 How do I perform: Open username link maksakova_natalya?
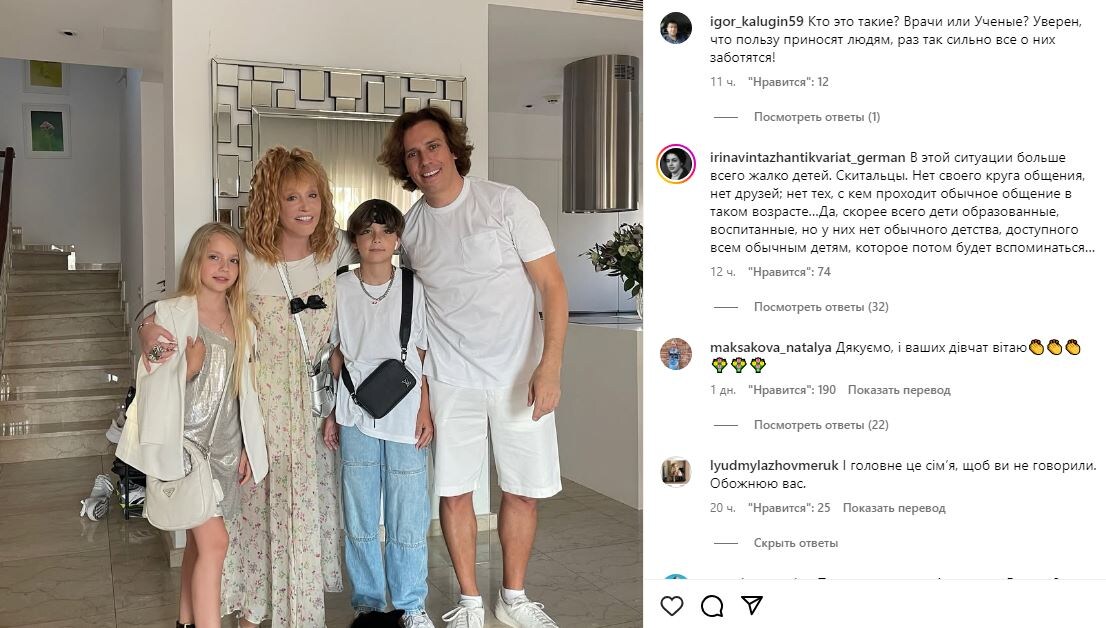(x=771, y=347)
